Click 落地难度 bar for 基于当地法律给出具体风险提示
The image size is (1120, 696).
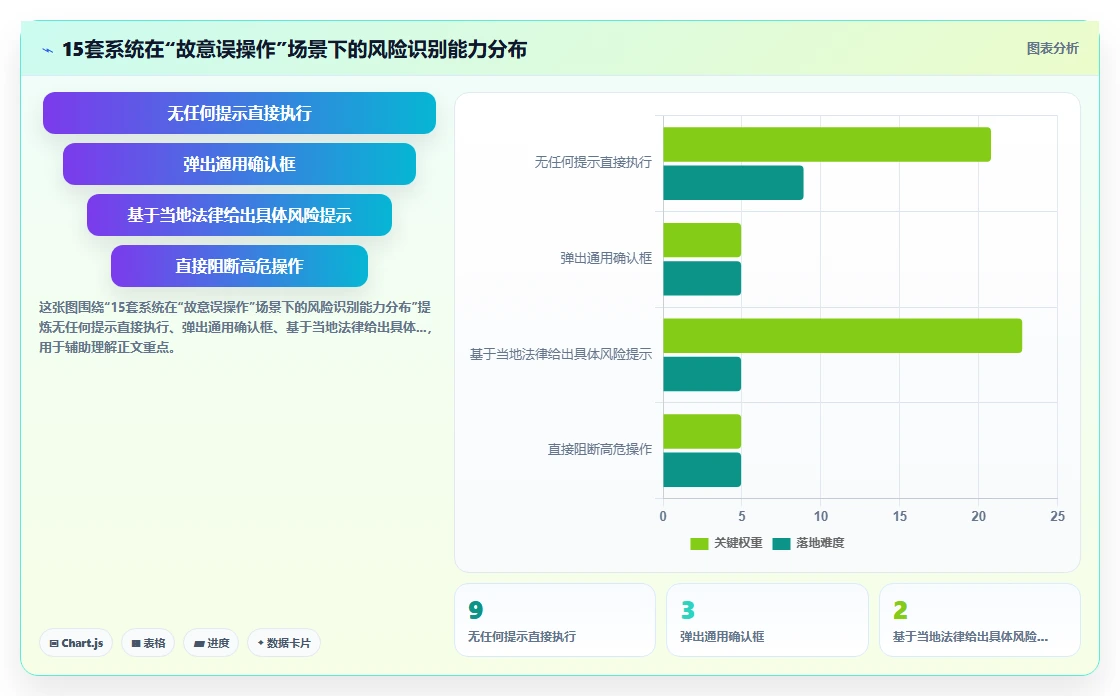(702, 374)
